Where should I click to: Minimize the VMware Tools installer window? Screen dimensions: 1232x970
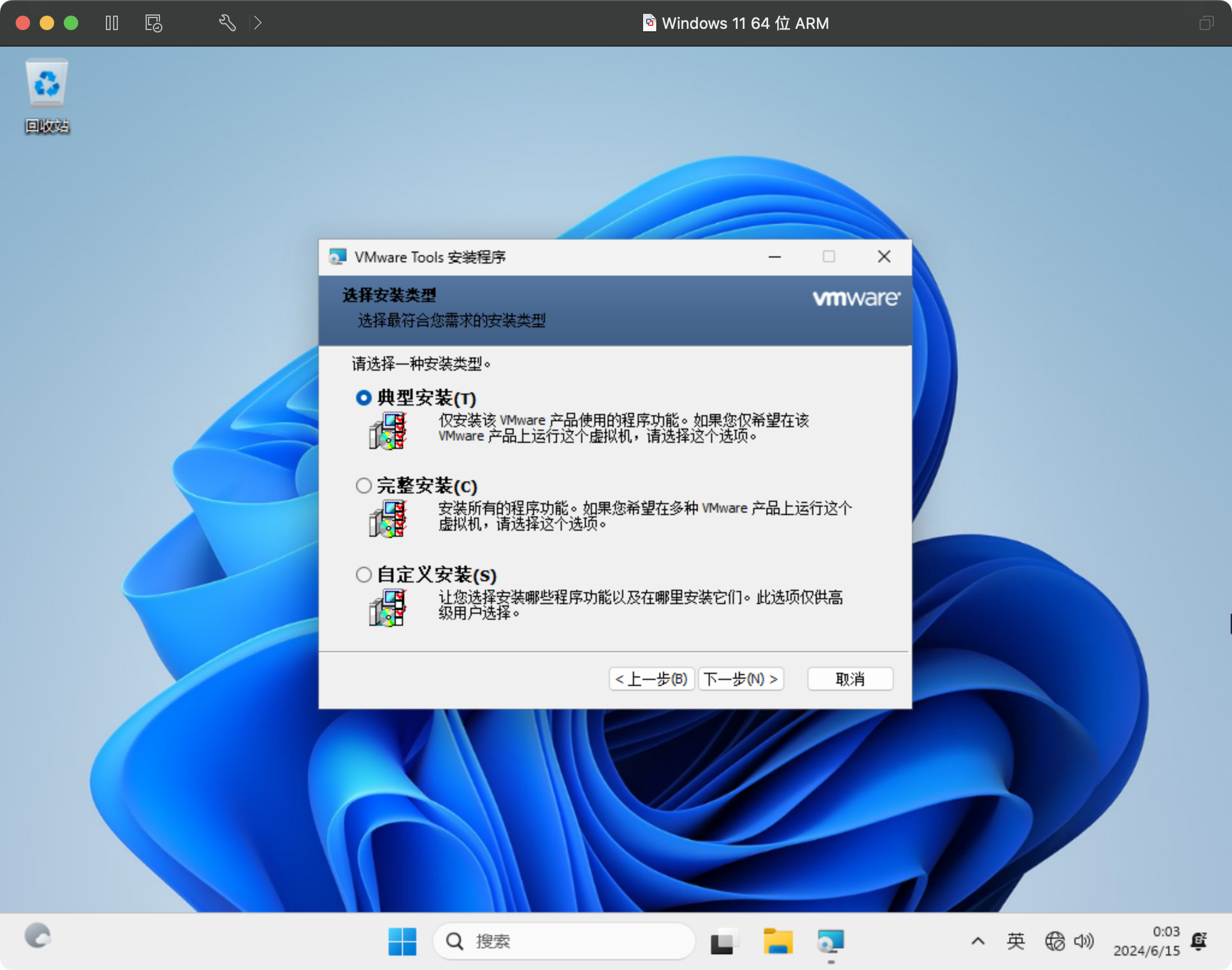click(x=775, y=257)
